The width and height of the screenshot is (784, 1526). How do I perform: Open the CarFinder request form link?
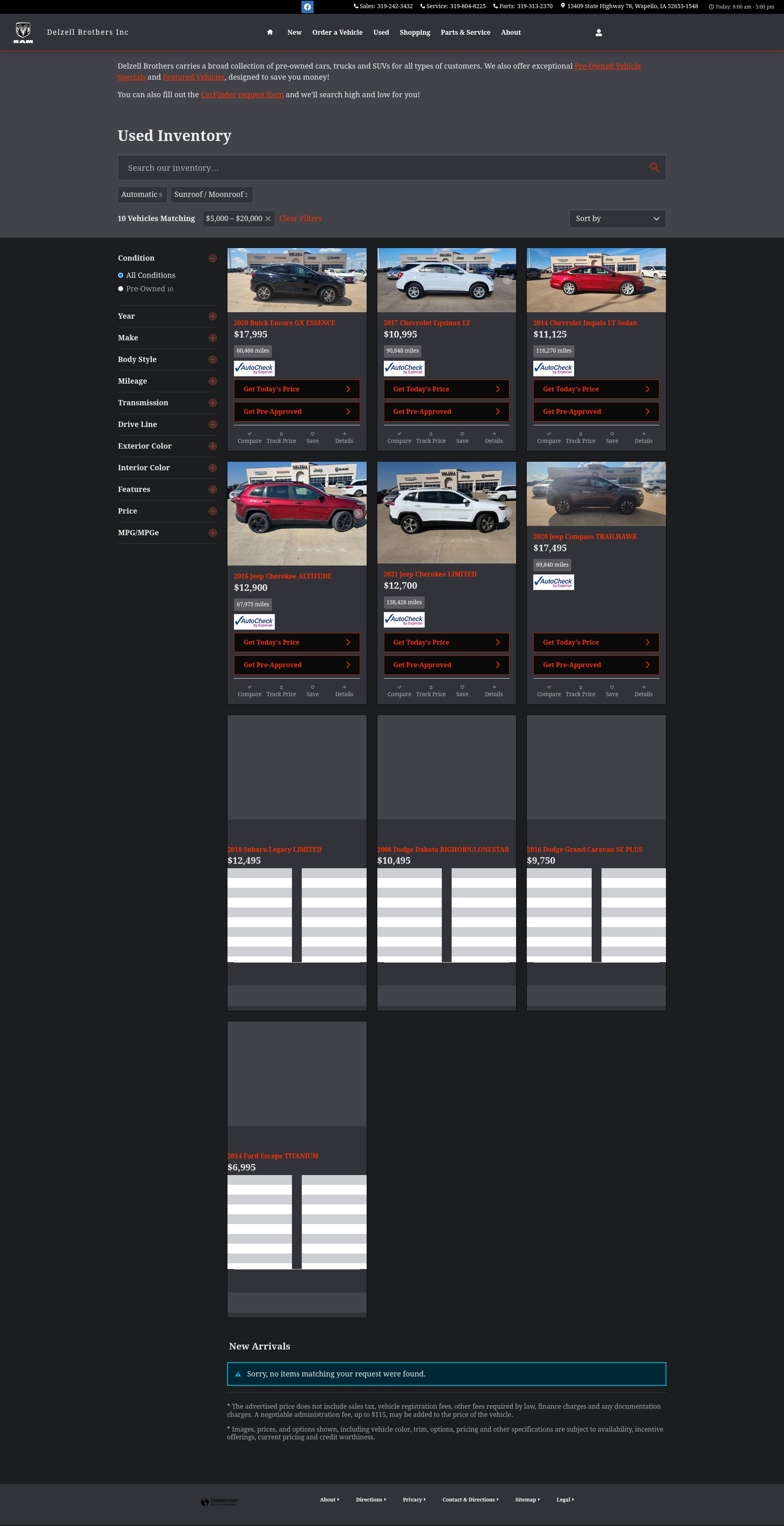242,95
